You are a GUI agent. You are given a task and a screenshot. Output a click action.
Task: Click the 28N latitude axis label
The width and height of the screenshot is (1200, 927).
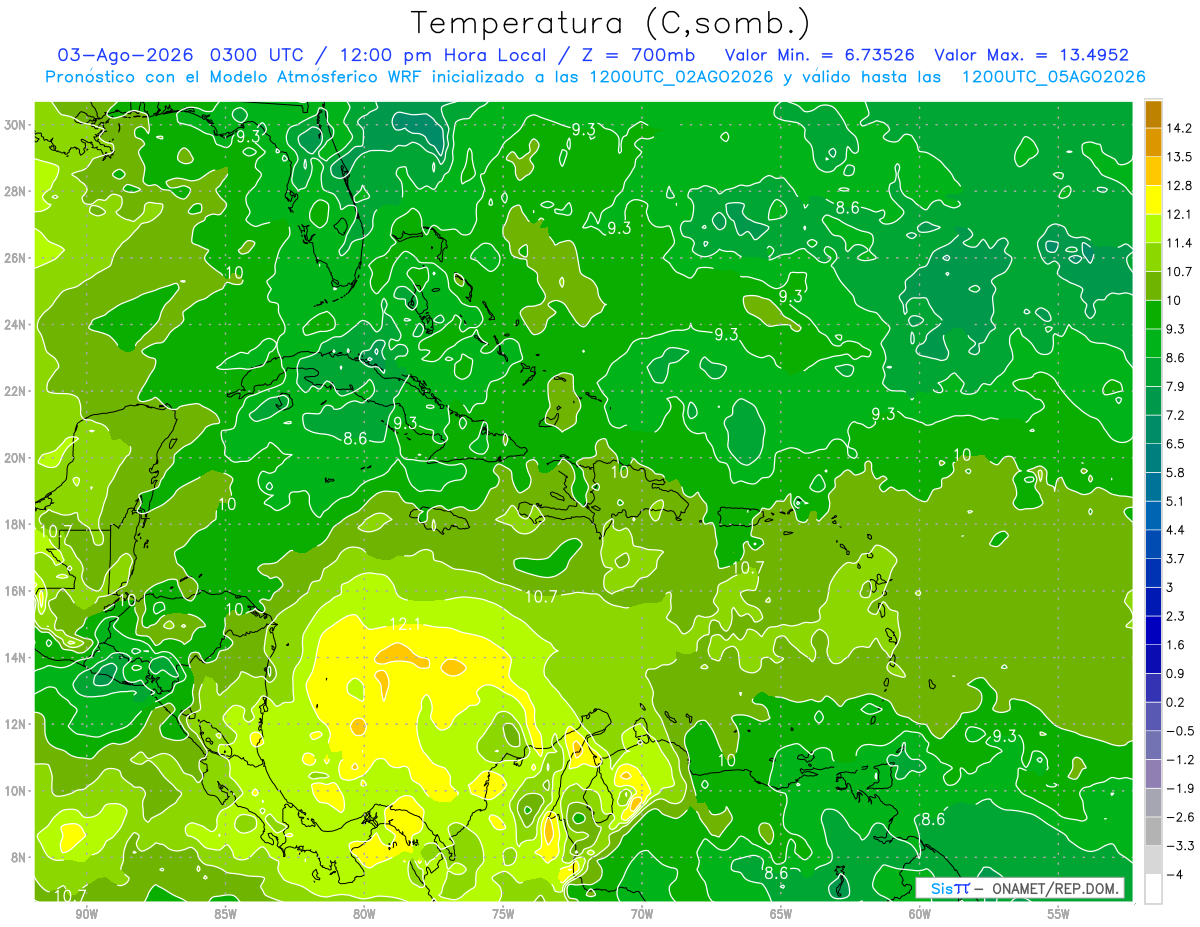[17, 191]
